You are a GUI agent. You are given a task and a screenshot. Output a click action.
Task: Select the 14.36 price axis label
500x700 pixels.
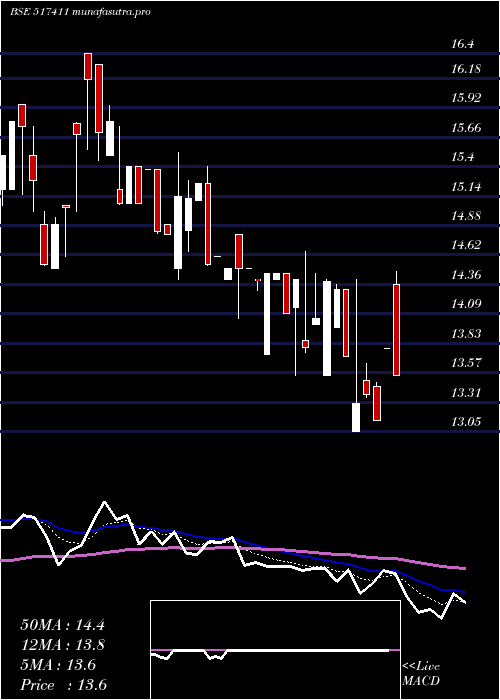pyautogui.click(x=466, y=275)
